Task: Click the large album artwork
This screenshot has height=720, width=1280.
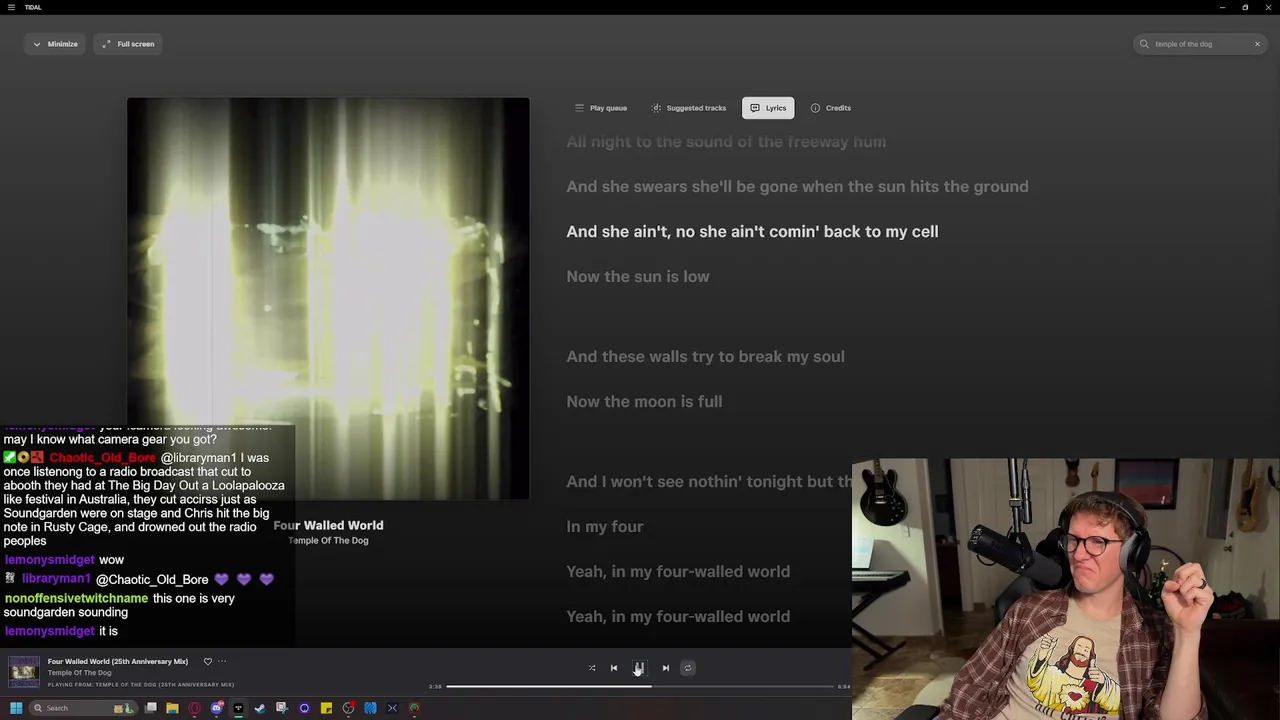Action: click(328, 298)
